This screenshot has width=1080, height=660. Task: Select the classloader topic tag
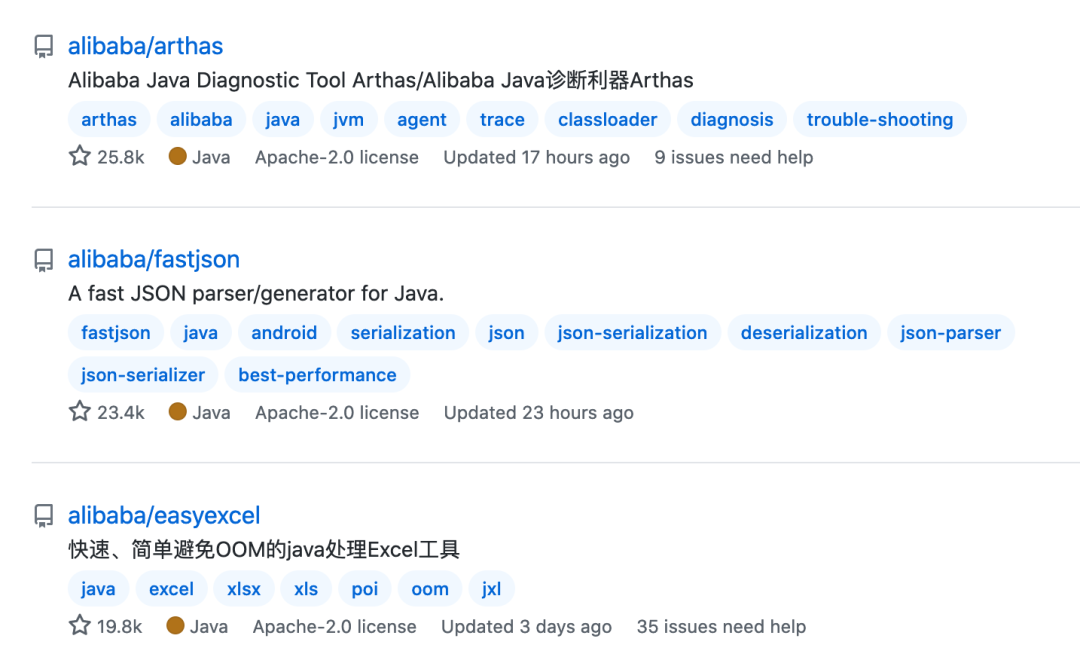(x=607, y=120)
